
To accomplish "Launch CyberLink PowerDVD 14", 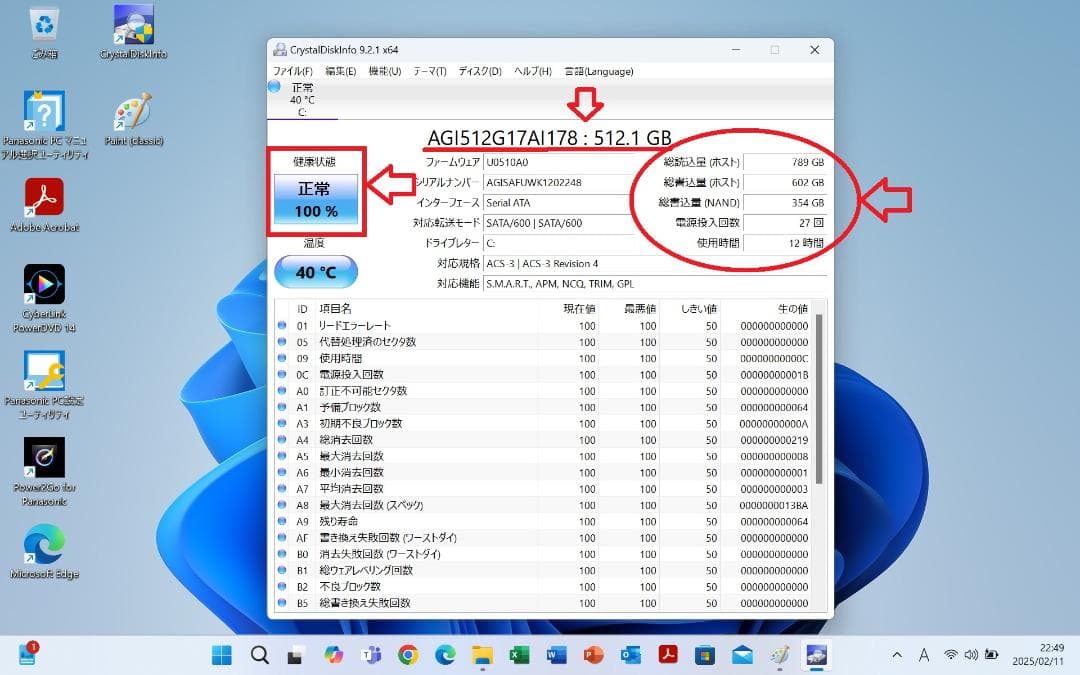I will click(44, 283).
